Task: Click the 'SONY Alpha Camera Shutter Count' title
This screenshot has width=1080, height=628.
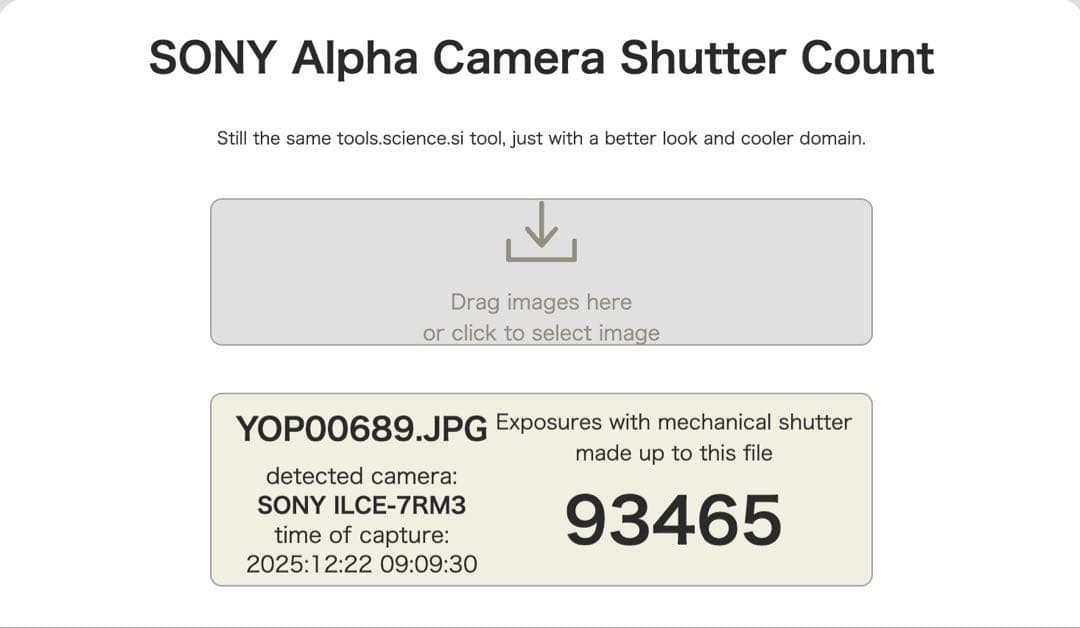Action: pos(540,58)
